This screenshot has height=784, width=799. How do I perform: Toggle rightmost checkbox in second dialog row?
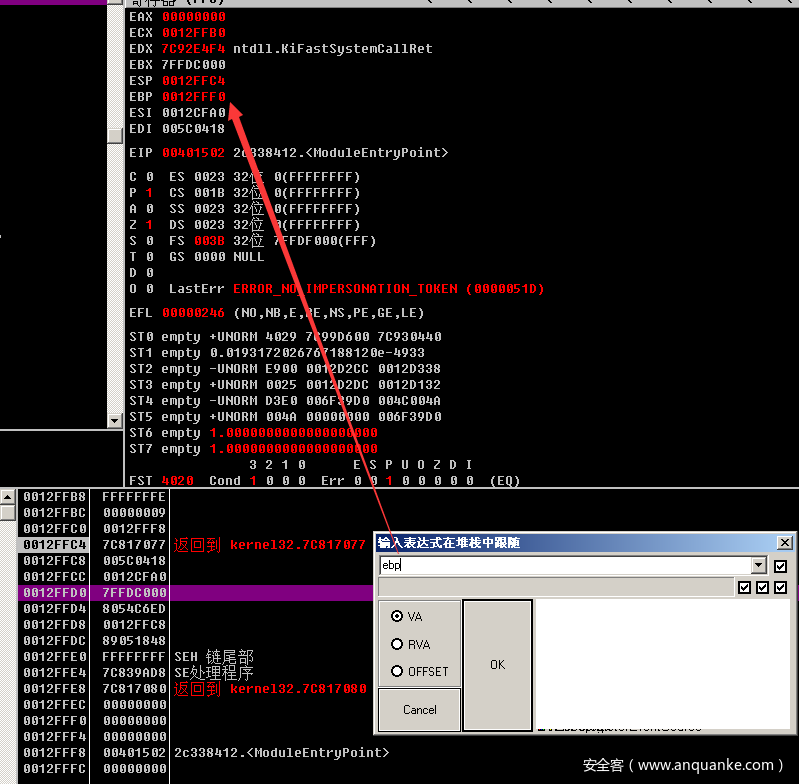pos(781,587)
